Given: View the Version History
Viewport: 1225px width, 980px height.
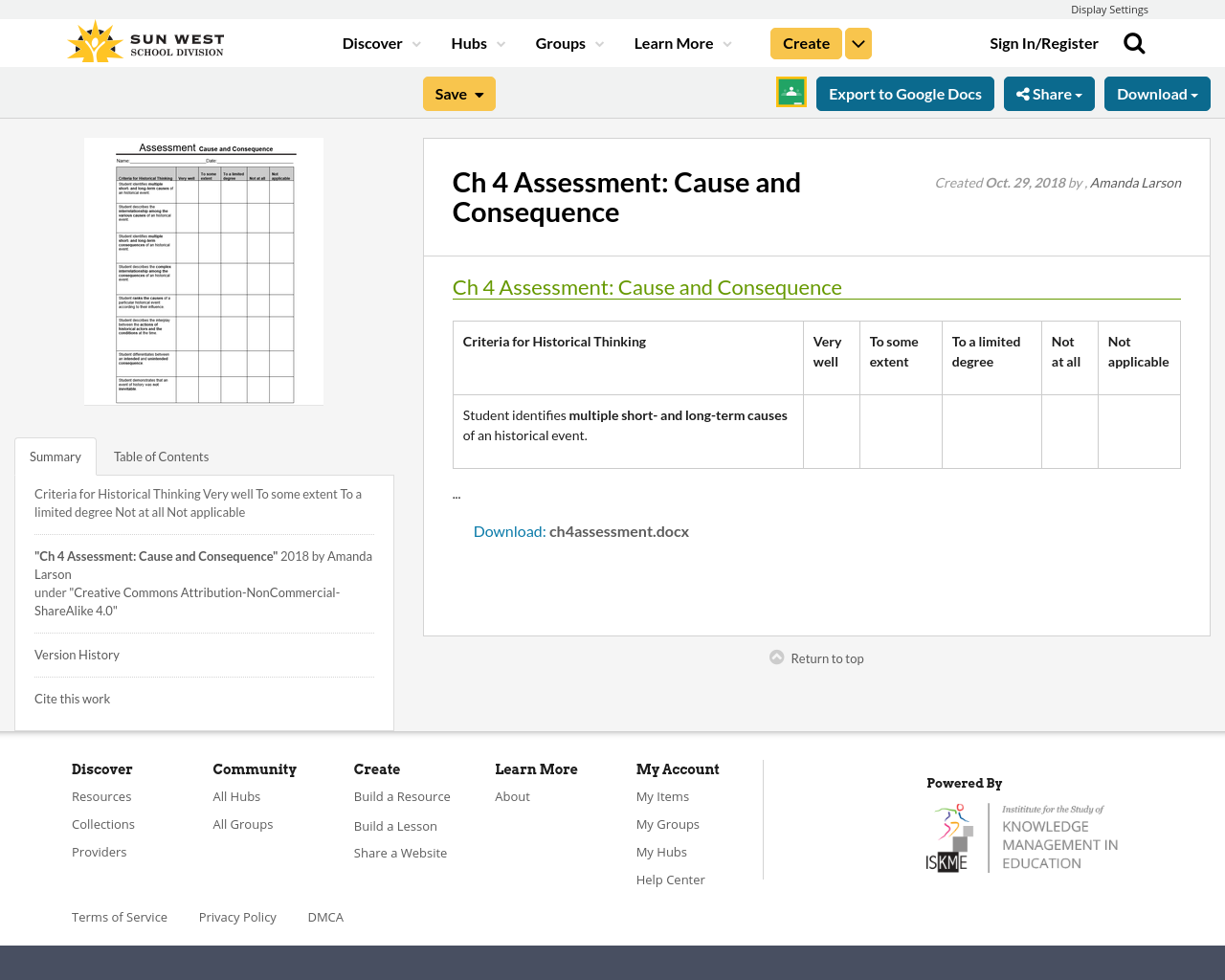Looking at the screenshot, I should (x=77, y=654).
